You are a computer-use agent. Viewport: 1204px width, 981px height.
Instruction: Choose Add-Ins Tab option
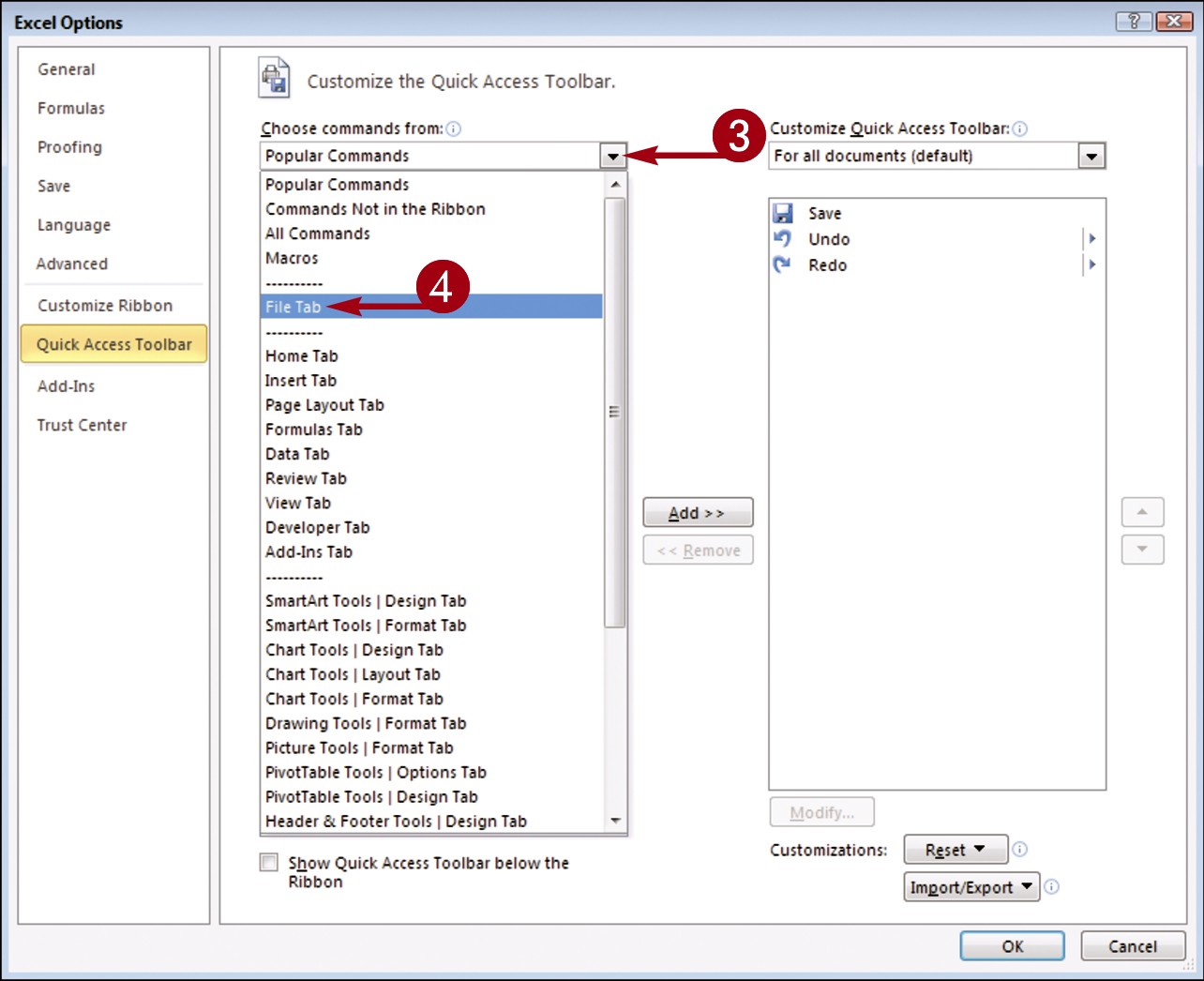(431, 552)
